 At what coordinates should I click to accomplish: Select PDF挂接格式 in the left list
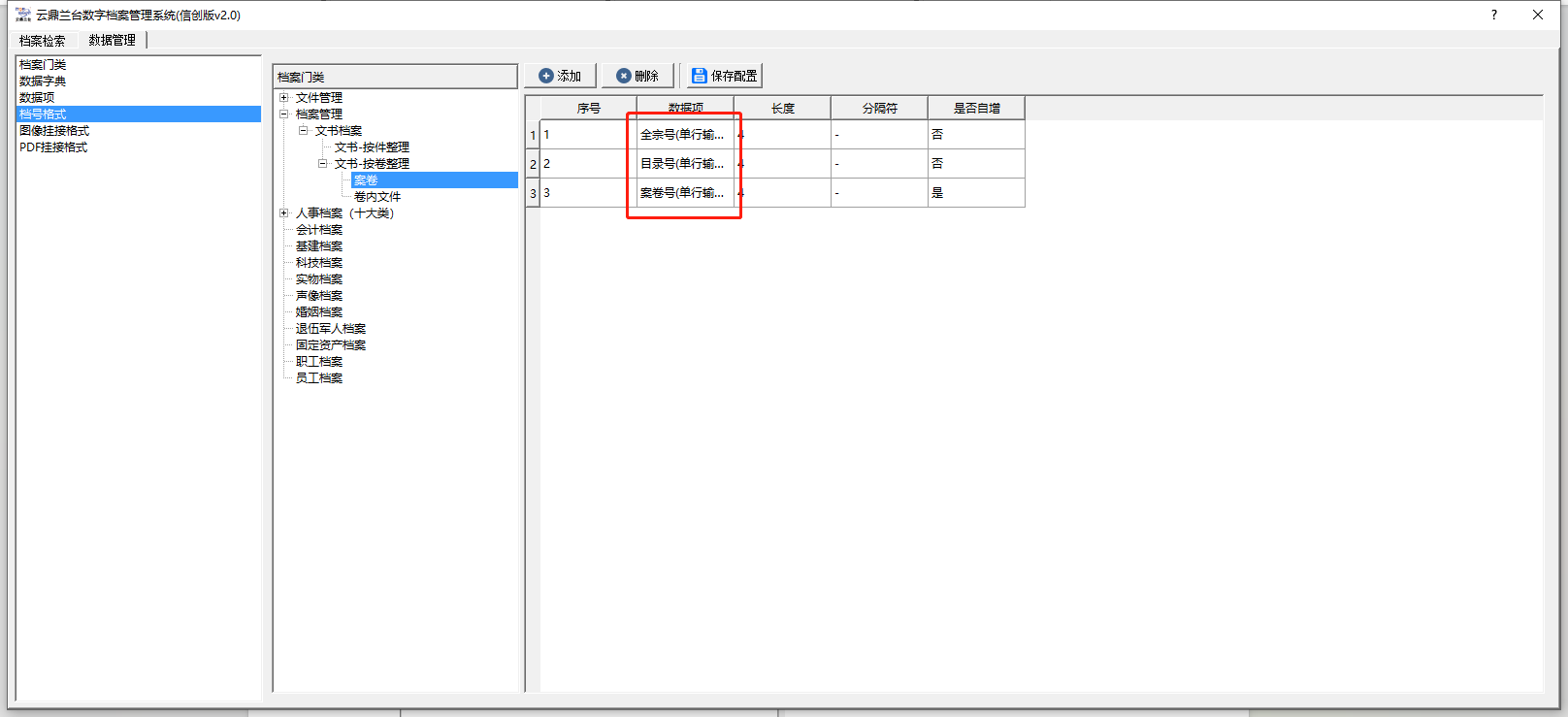point(53,147)
